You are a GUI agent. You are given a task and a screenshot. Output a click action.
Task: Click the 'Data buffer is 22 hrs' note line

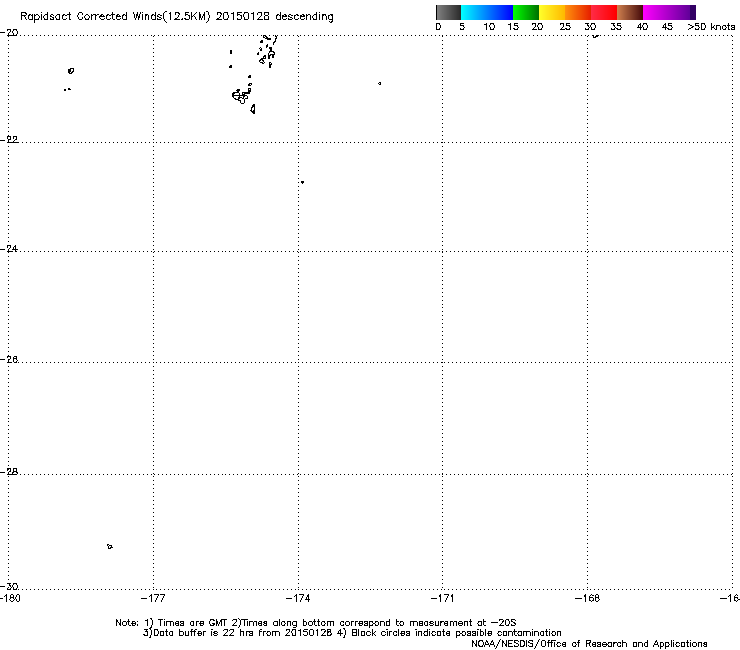click(x=352, y=633)
